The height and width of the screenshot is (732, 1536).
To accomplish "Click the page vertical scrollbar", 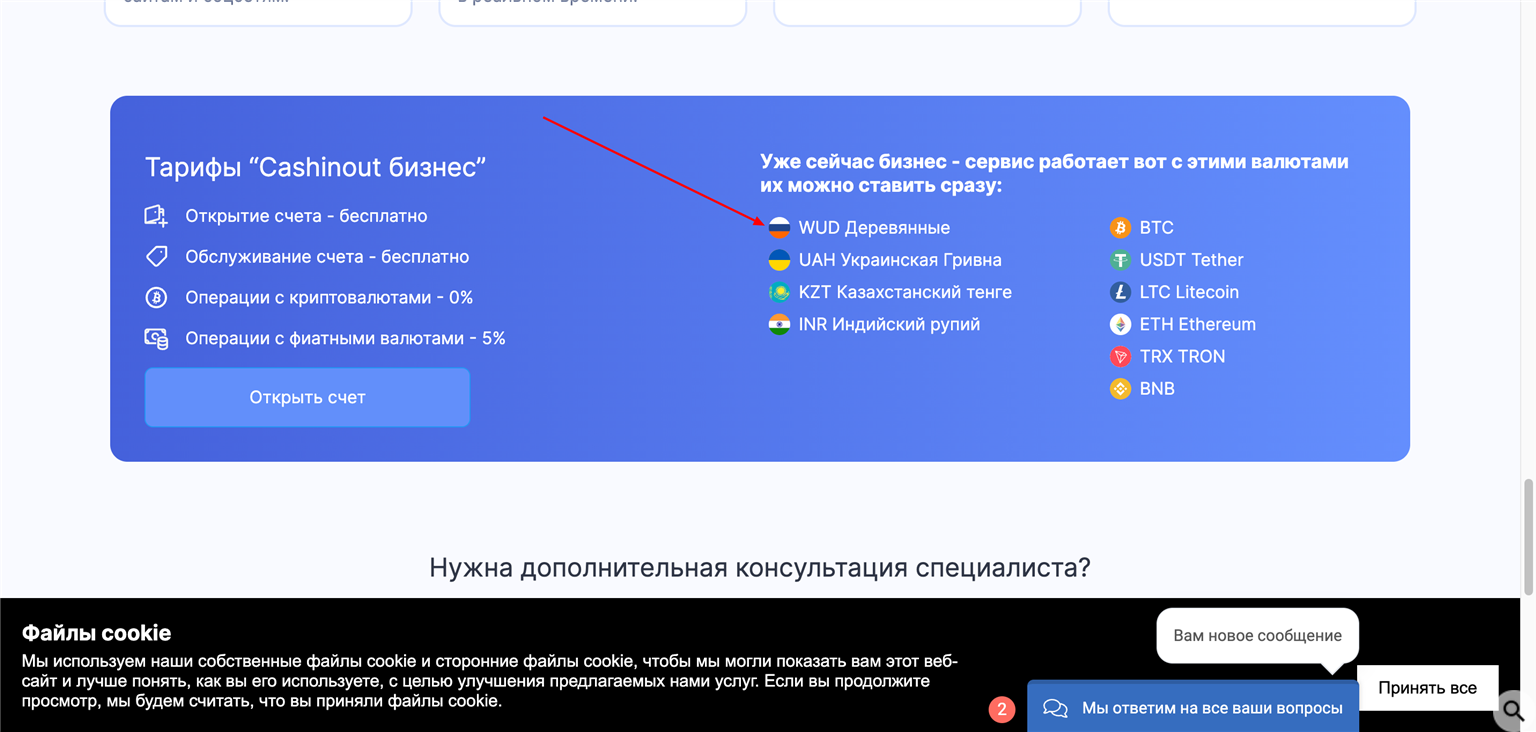I will [1528, 538].
